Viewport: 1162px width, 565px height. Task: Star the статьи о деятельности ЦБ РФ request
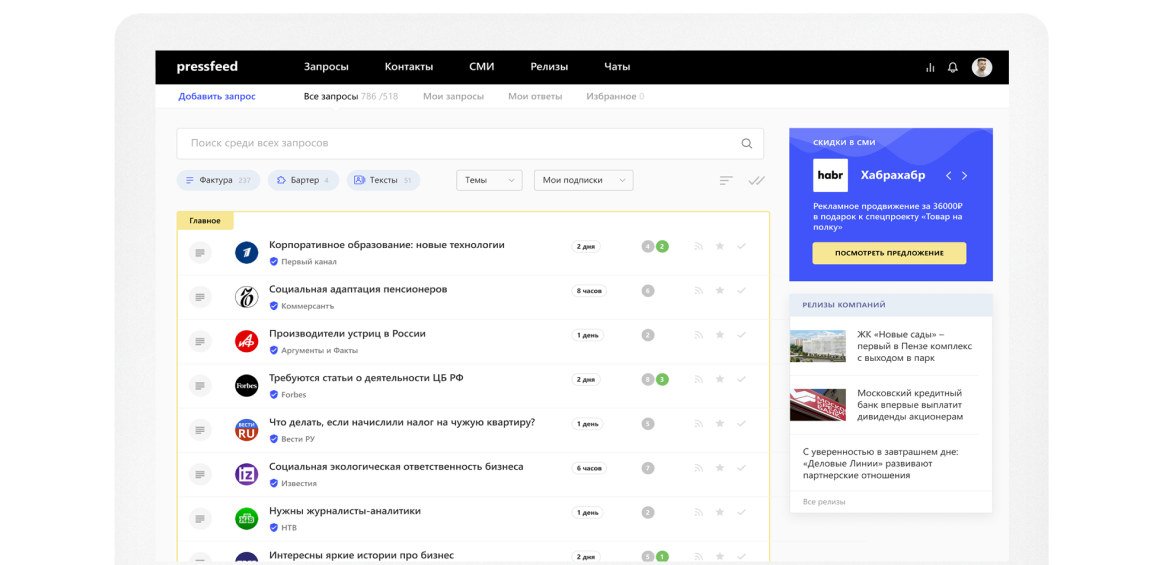coord(720,380)
